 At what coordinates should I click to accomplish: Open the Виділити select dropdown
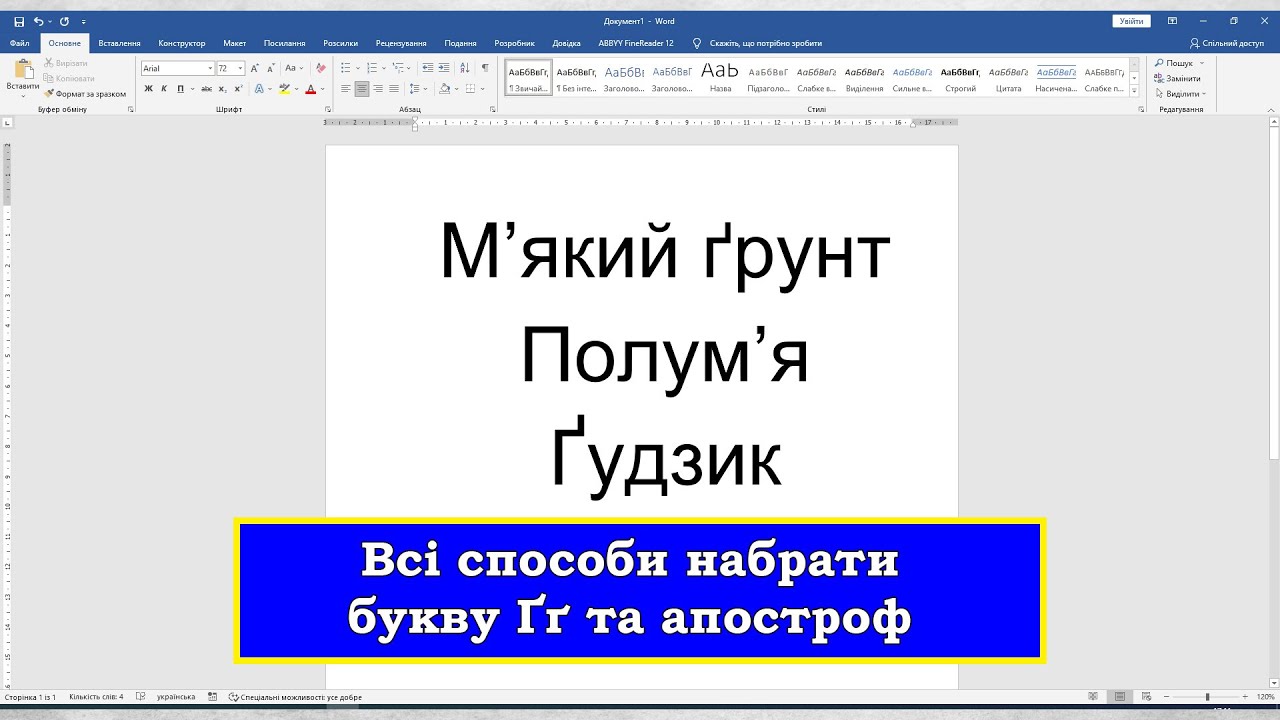(x=1180, y=94)
